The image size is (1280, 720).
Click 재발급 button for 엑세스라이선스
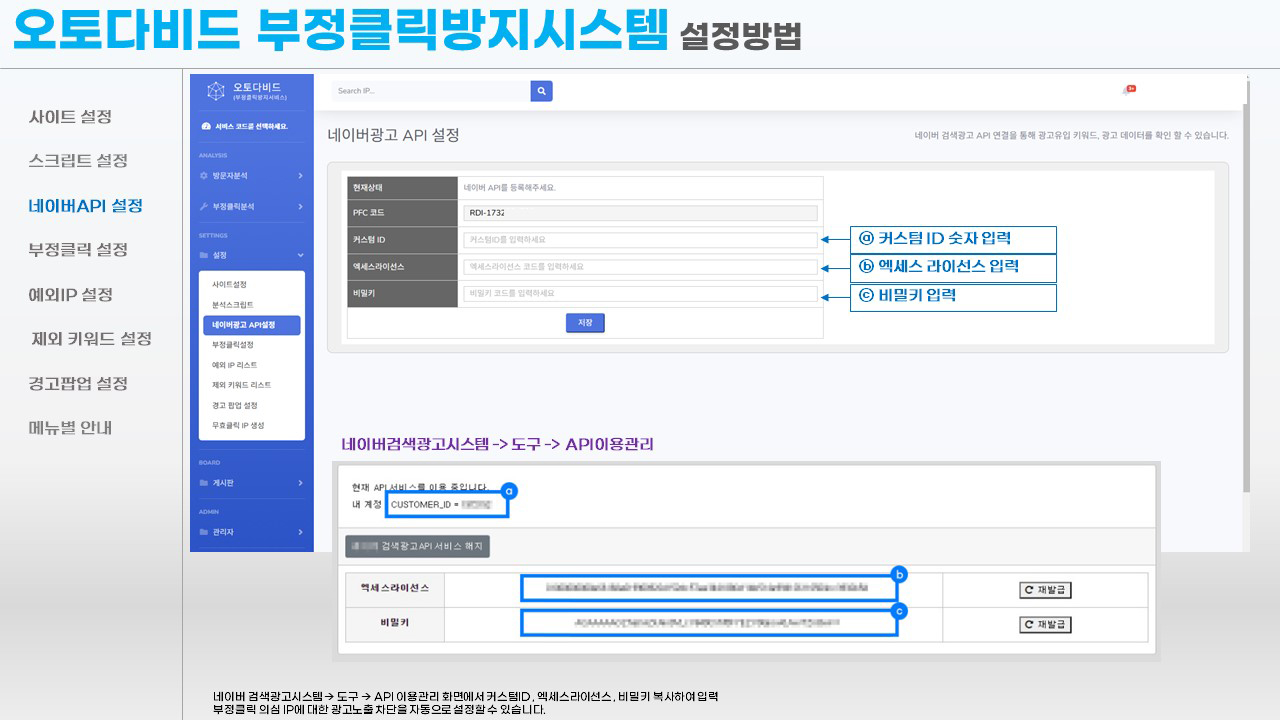1044,590
